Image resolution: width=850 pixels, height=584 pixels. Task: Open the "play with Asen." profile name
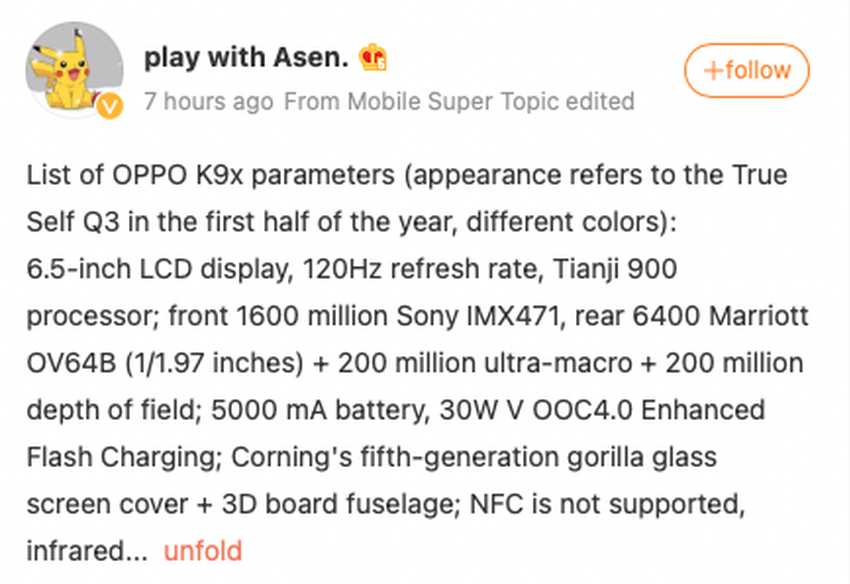(x=246, y=58)
